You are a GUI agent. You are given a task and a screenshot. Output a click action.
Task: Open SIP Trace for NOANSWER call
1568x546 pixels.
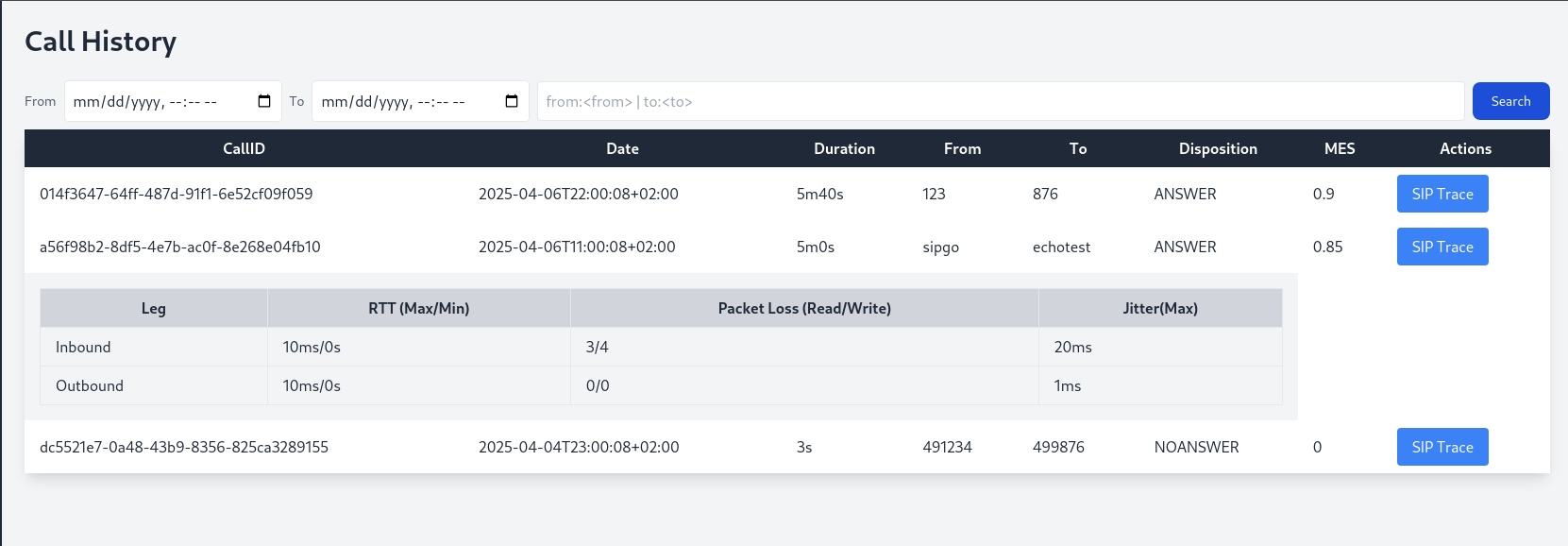coord(1442,447)
